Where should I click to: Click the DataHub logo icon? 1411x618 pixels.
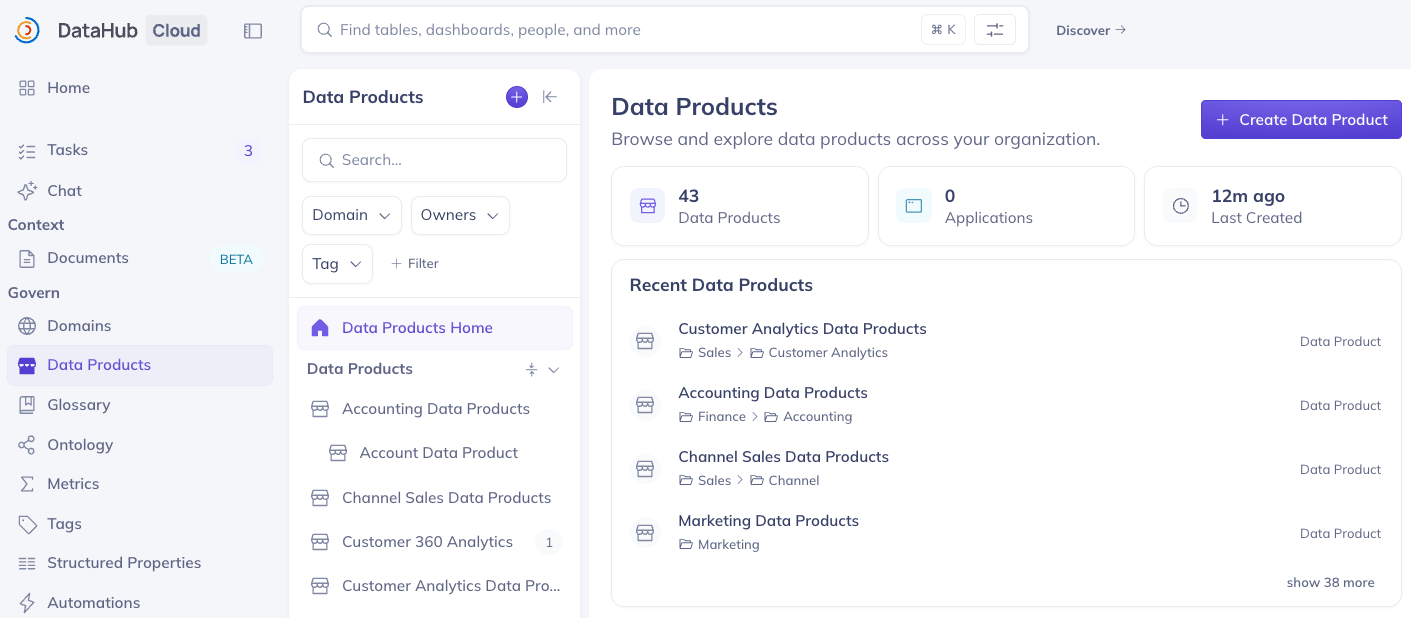27,31
